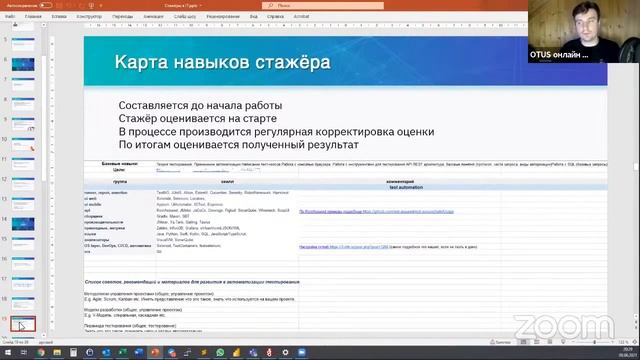This screenshot has height=360, width=640.
Task: Select slide 10 thumbnail
Action: coord(23,144)
